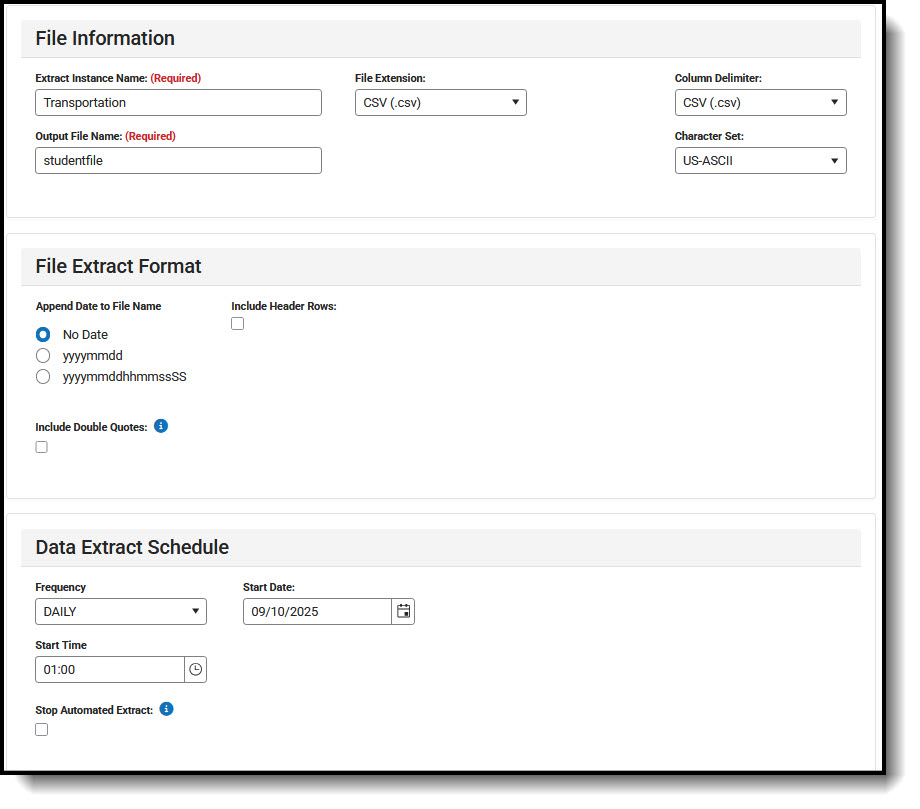
Task: Click the Data Extract Schedule section header
Action: click(x=132, y=547)
